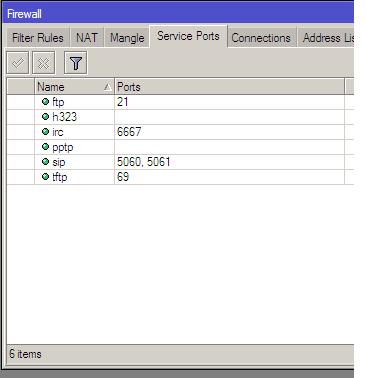Select the pptp service name

[x=63, y=147]
